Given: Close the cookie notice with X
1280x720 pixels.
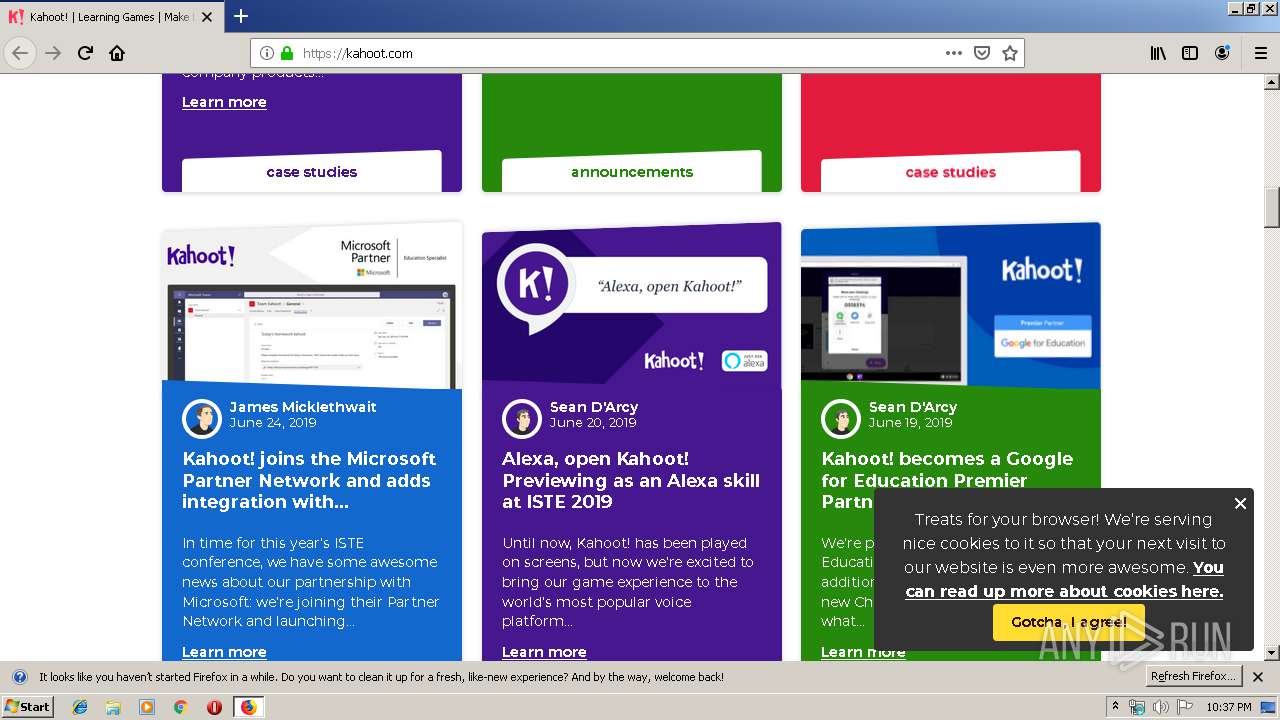Looking at the screenshot, I should (1240, 503).
